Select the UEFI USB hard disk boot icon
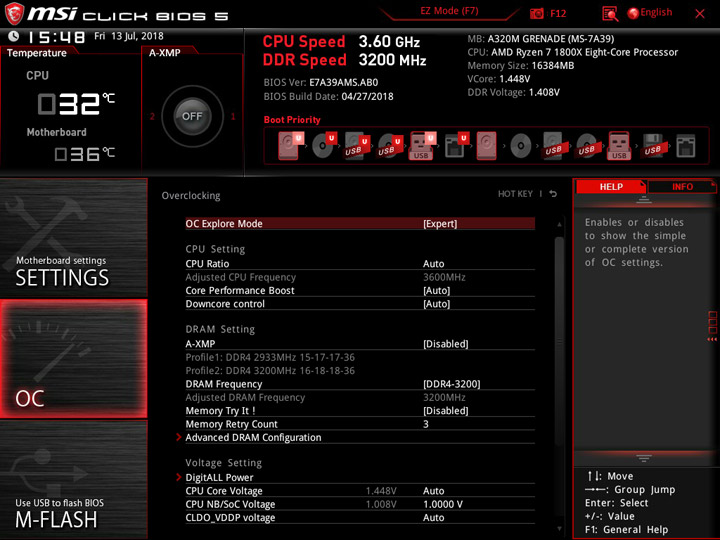 point(357,146)
